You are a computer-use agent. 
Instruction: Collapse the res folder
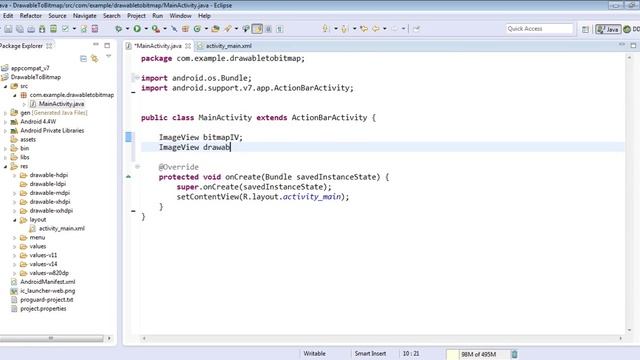coord(5,167)
